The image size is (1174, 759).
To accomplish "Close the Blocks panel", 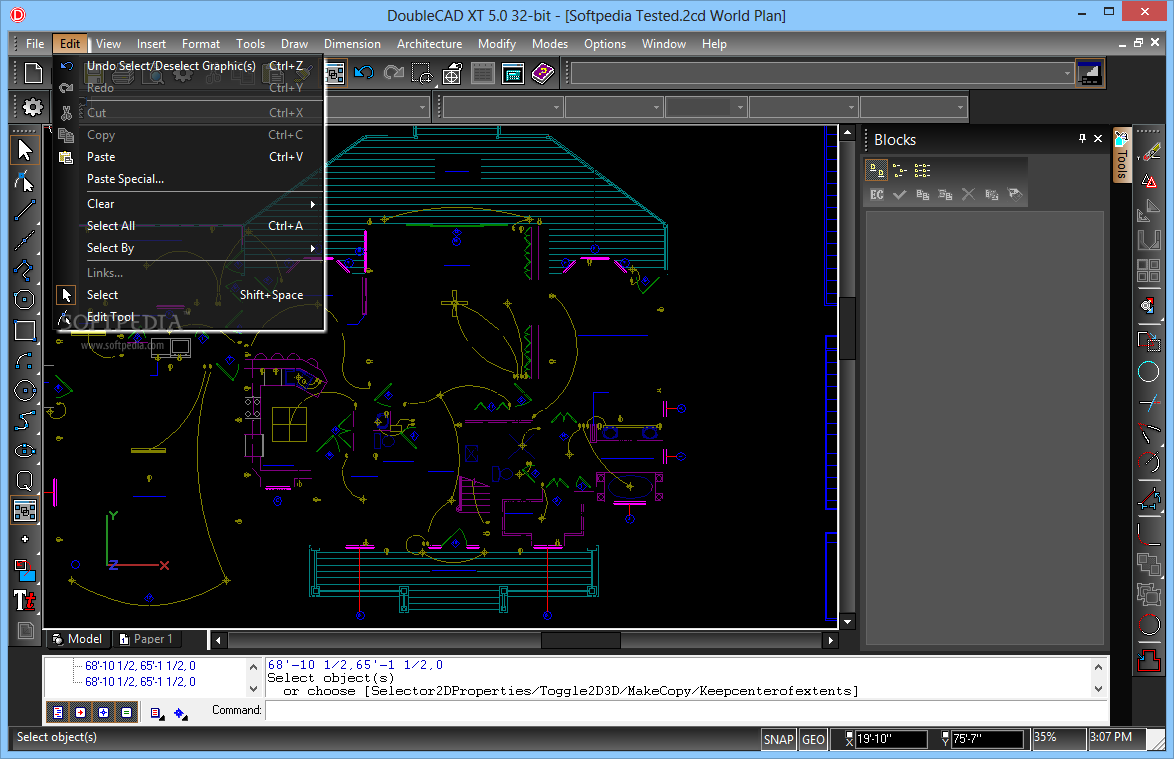I will (x=1098, y=138).
